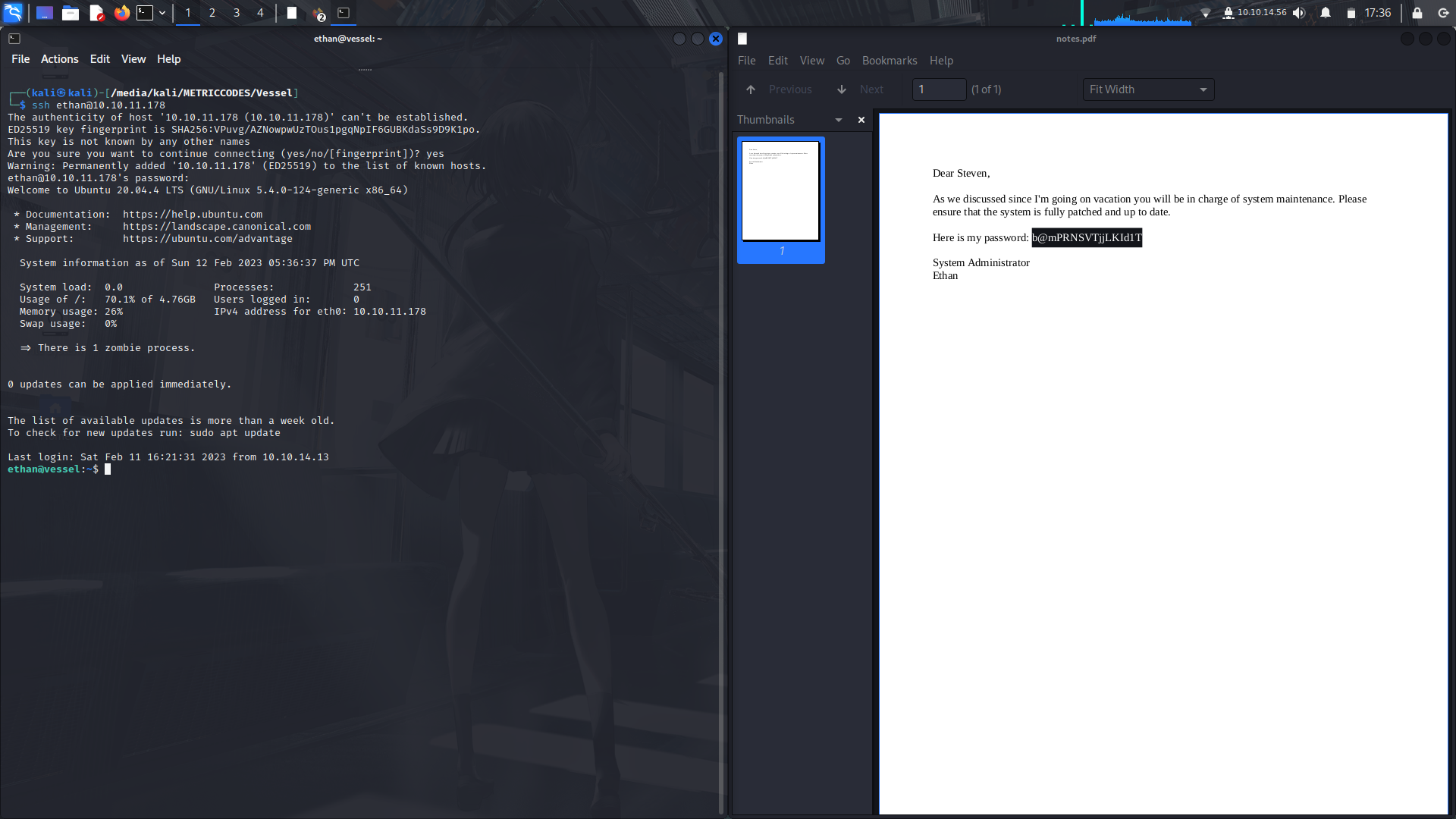This screenshot has width=1456, height=819.
Task: Open the terminal taskbar icon's chevron menu
Action: [162, 12]
